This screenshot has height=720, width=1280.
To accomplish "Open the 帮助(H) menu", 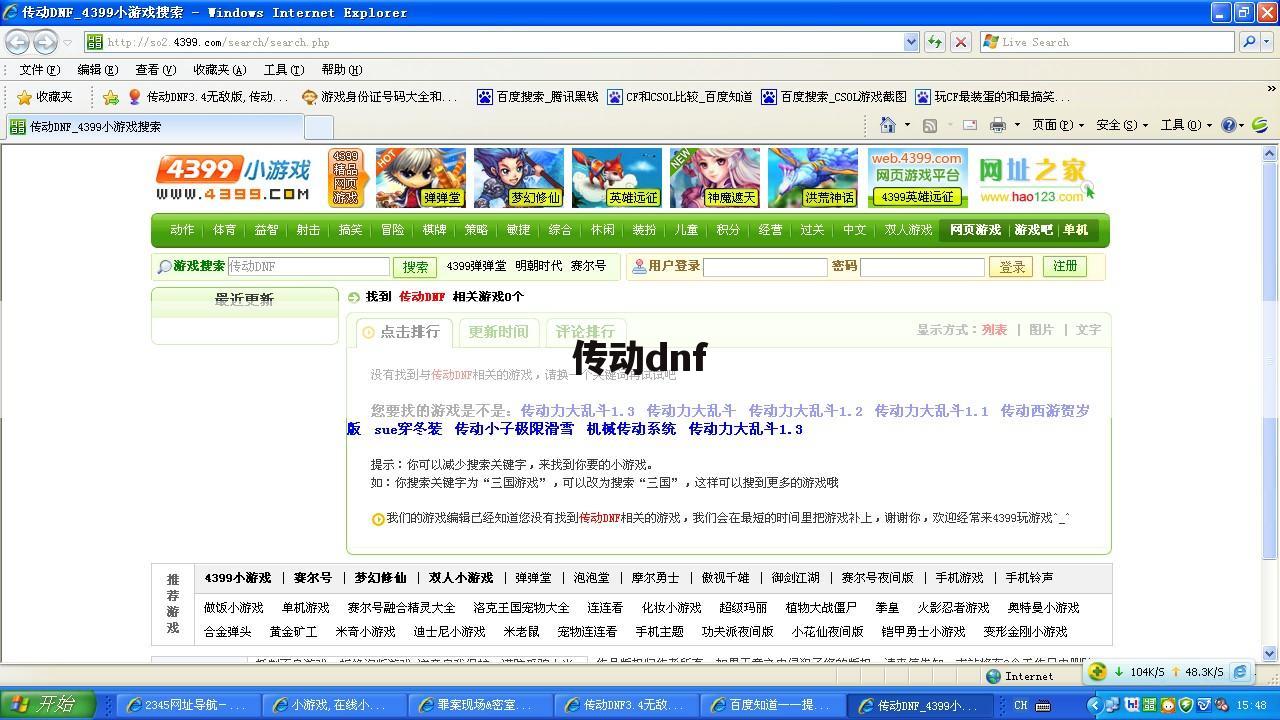I will click(342, 70).
